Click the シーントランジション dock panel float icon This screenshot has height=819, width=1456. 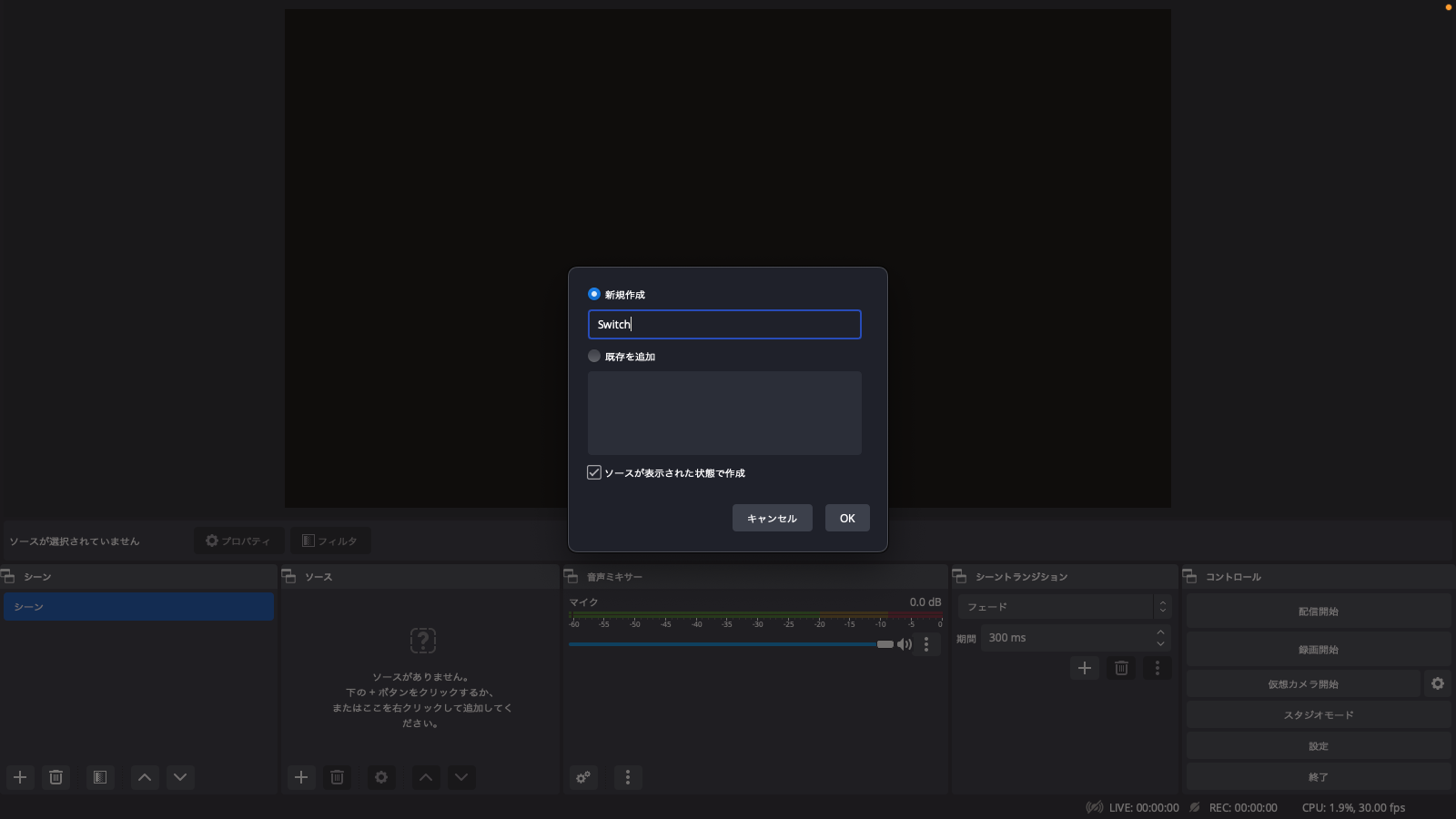pyautogui.click(x=960, y=577)
